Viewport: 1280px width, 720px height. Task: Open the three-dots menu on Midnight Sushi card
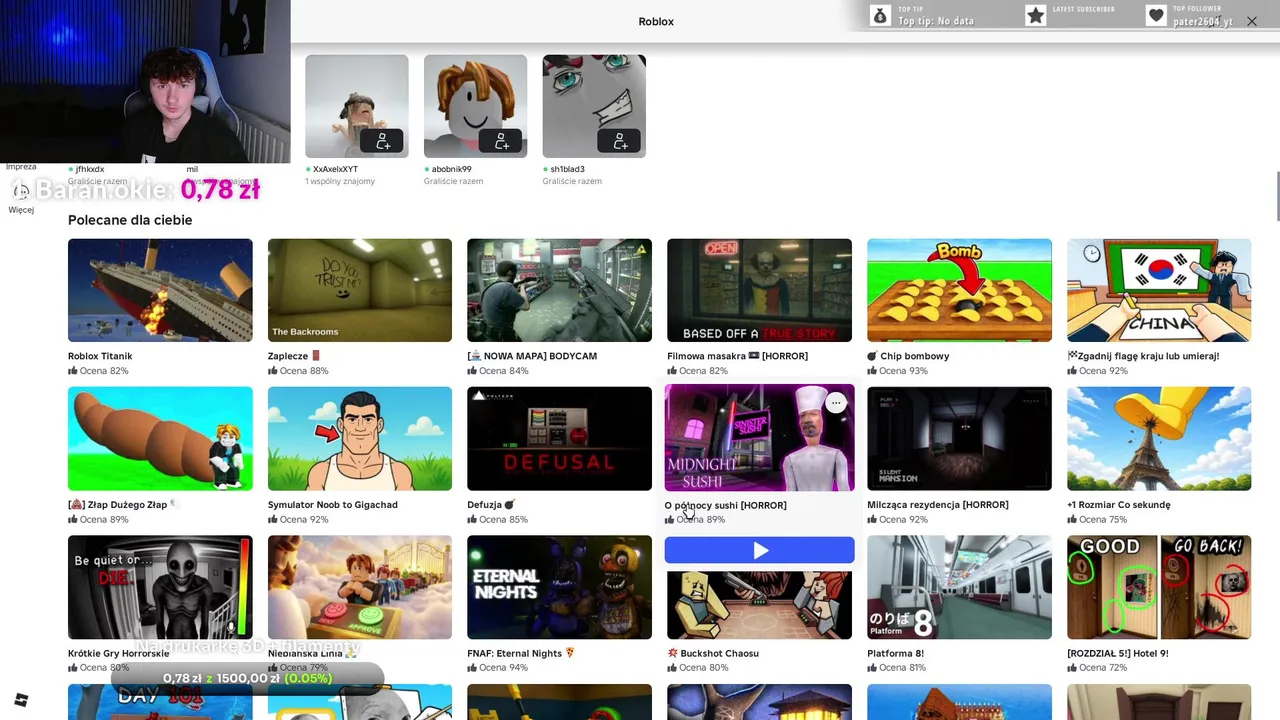(x=836, y=403)
